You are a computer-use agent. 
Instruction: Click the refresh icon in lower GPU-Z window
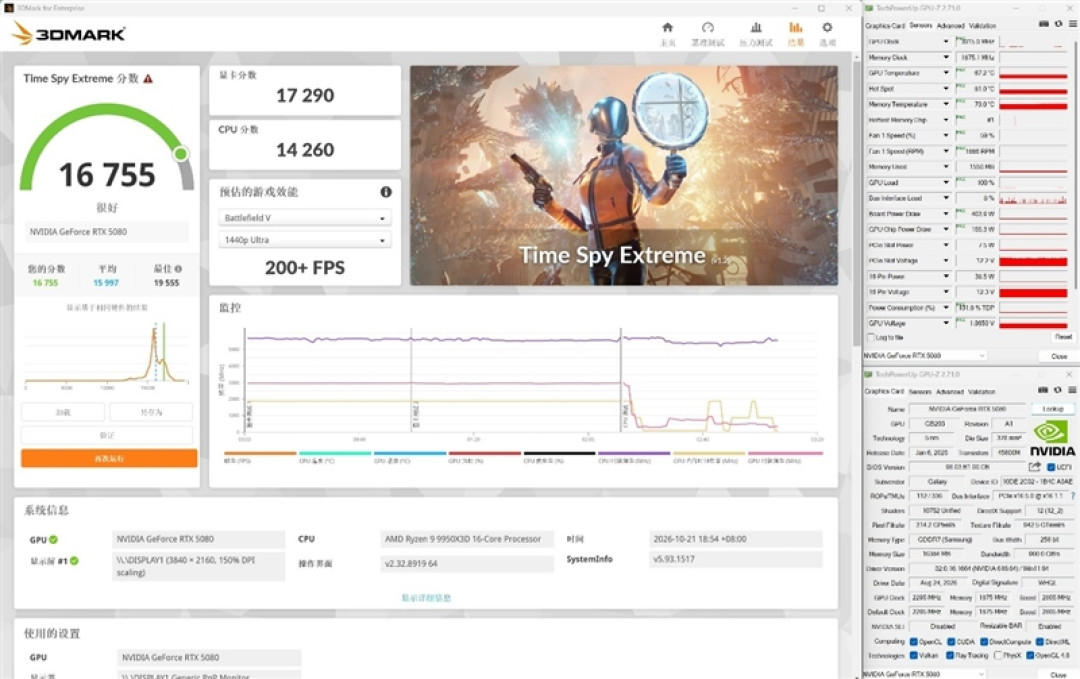(x=1058, y=390)
